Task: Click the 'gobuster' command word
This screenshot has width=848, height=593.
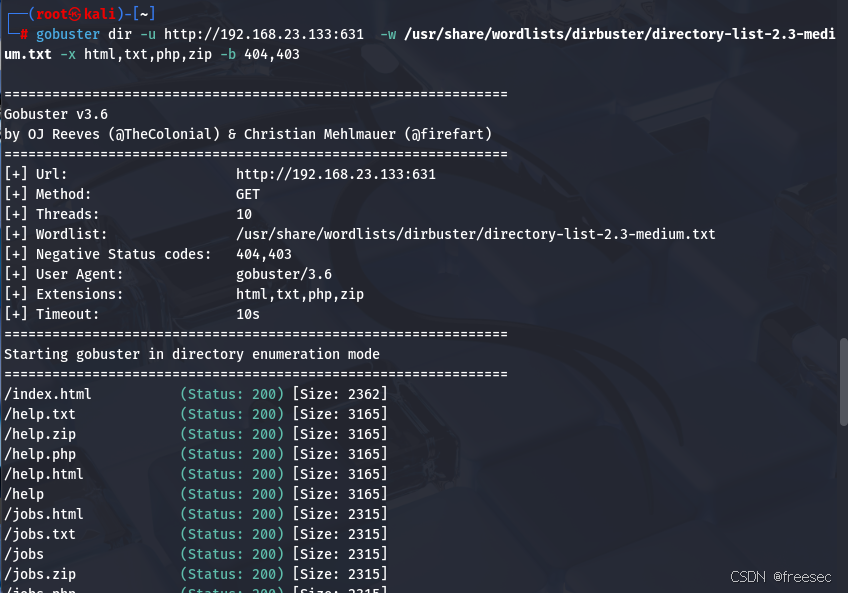Action: point(68,34)
